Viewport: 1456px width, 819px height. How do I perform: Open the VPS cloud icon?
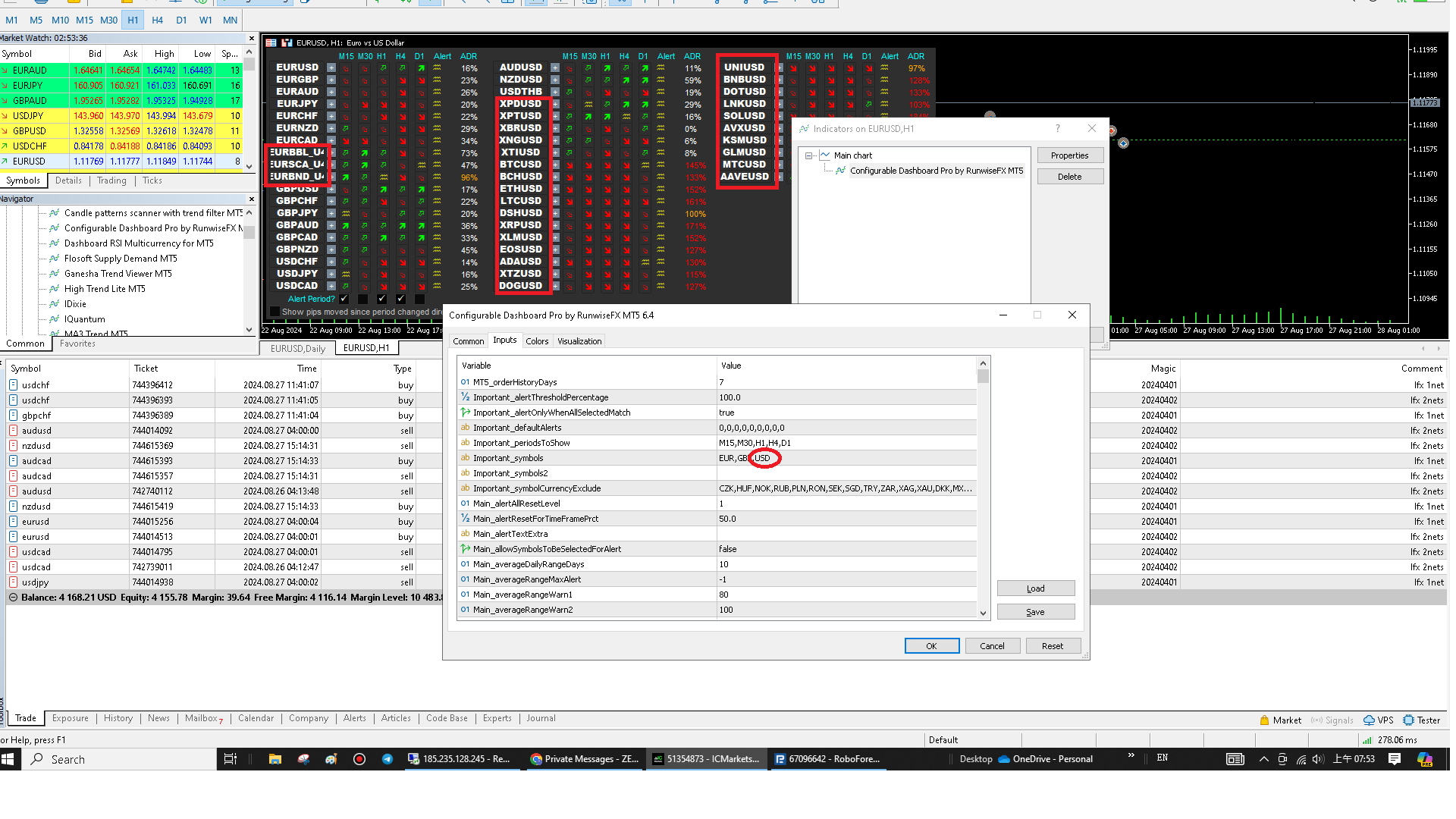(x=1369, y=720)
